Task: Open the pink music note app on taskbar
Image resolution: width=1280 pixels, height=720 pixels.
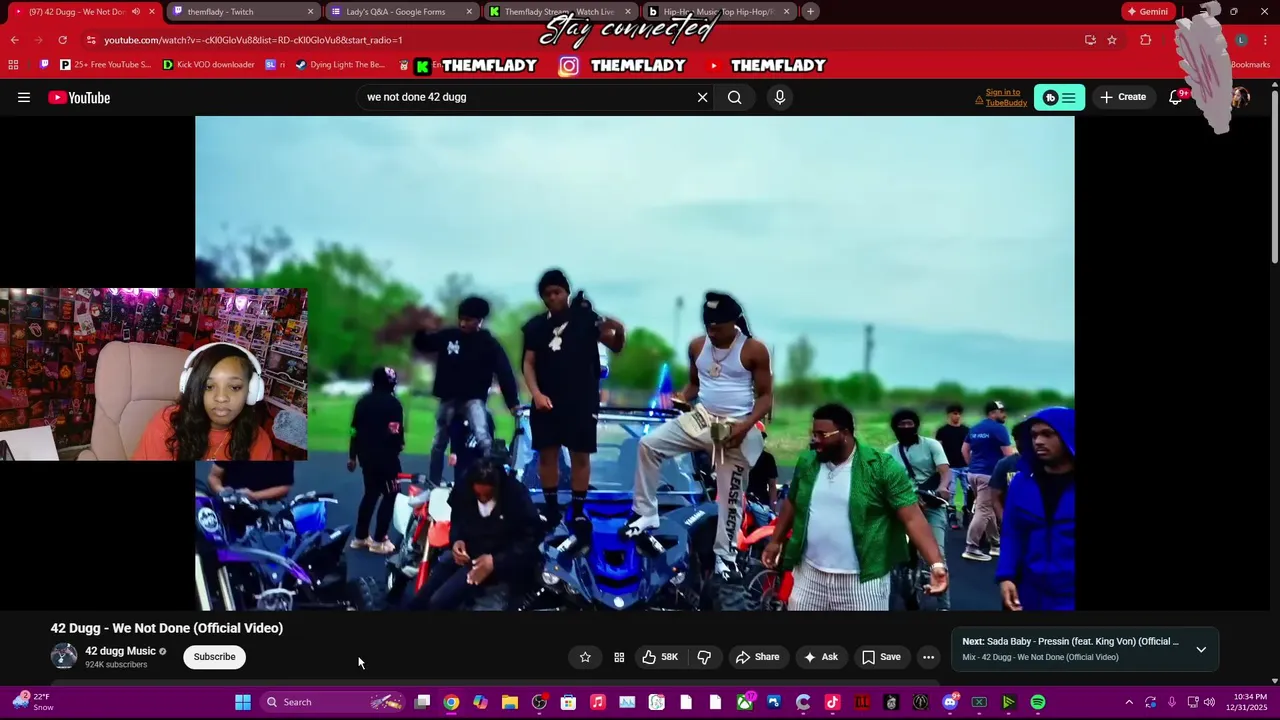Action: click(598, 702)
